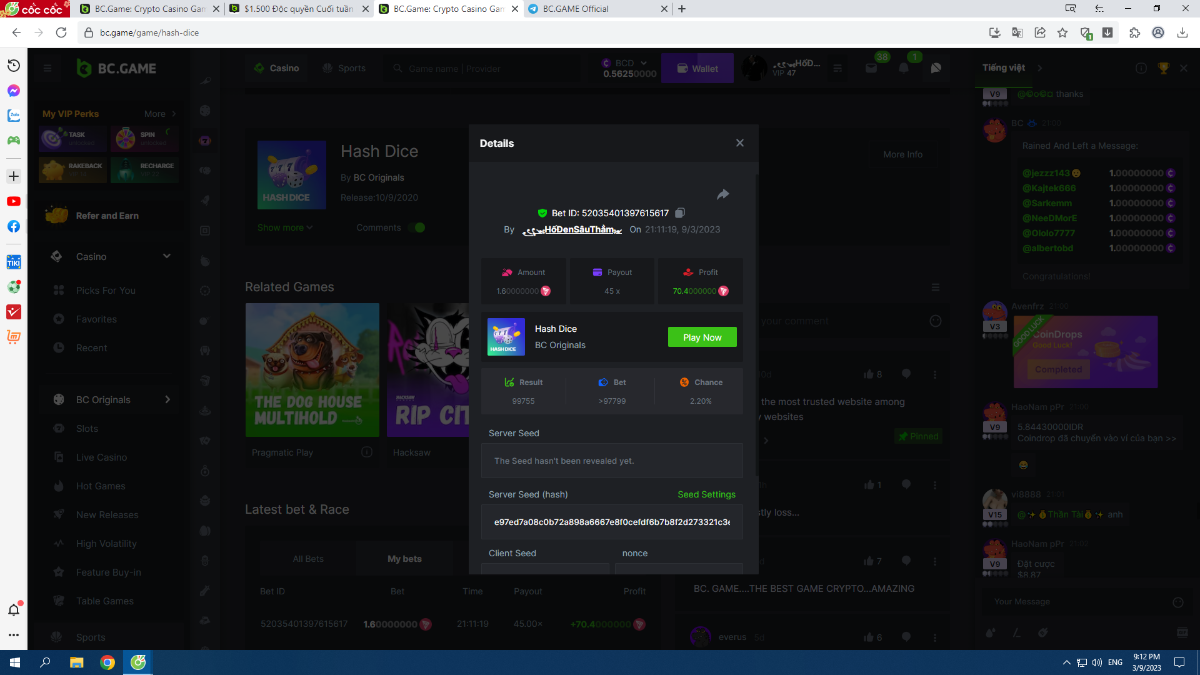The image size is (1200, 675).
Task: Expand the BC Originals submenu arrow
Action: [x=167, y=400]
